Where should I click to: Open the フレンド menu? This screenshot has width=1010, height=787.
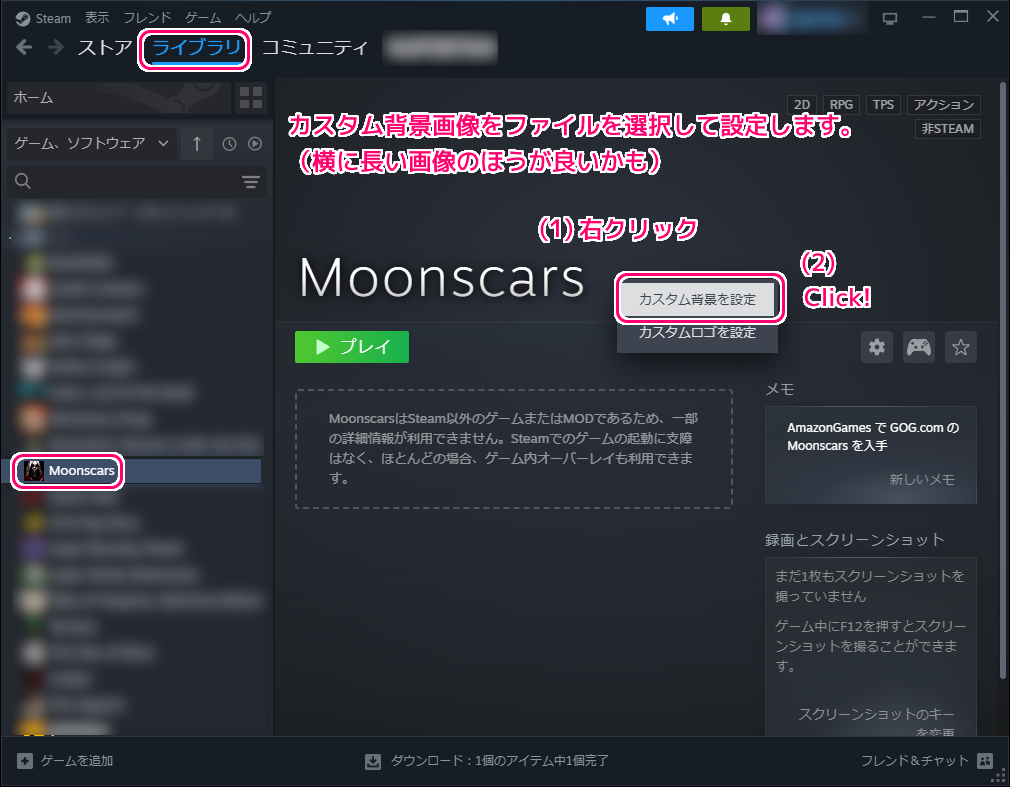point(147,17)
